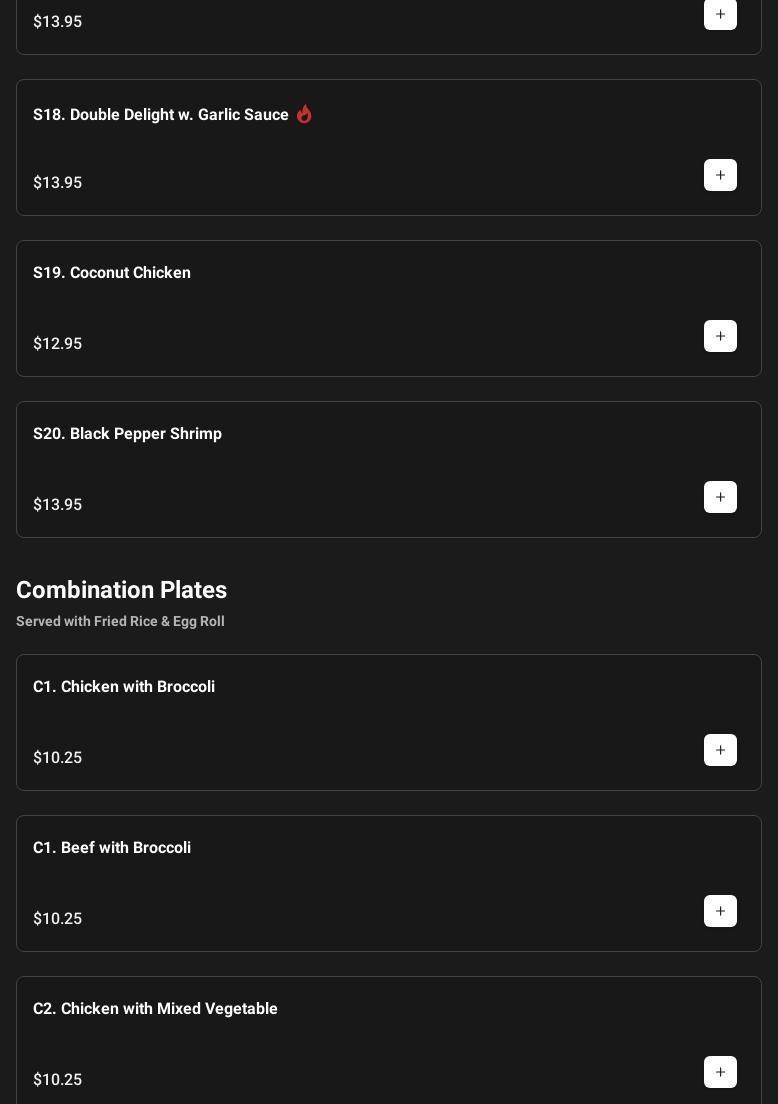Click the $10.25 price under Beef with Broccoli
Screen dimensions: 778x1104
tap(58, 919)
